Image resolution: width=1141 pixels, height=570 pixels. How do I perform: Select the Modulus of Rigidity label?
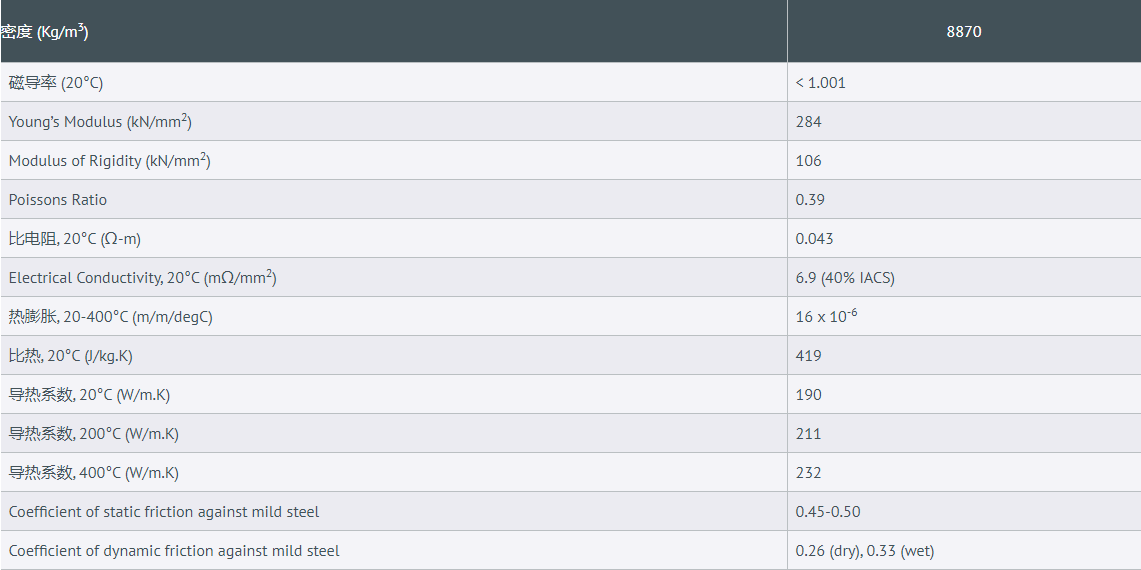click(x=109, y=161)
